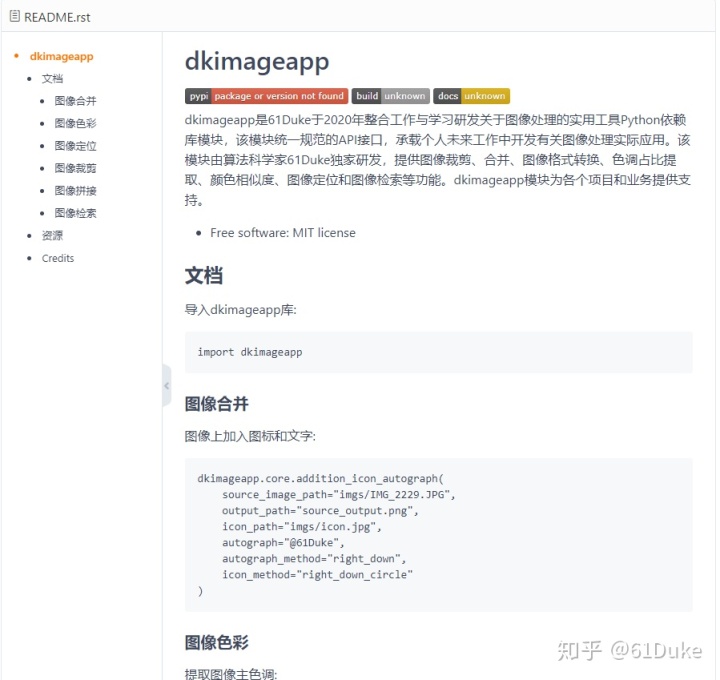The height and width of the screenshot is (680, 720).
Task: Click the icon_method code line
Action: point(317,575)
